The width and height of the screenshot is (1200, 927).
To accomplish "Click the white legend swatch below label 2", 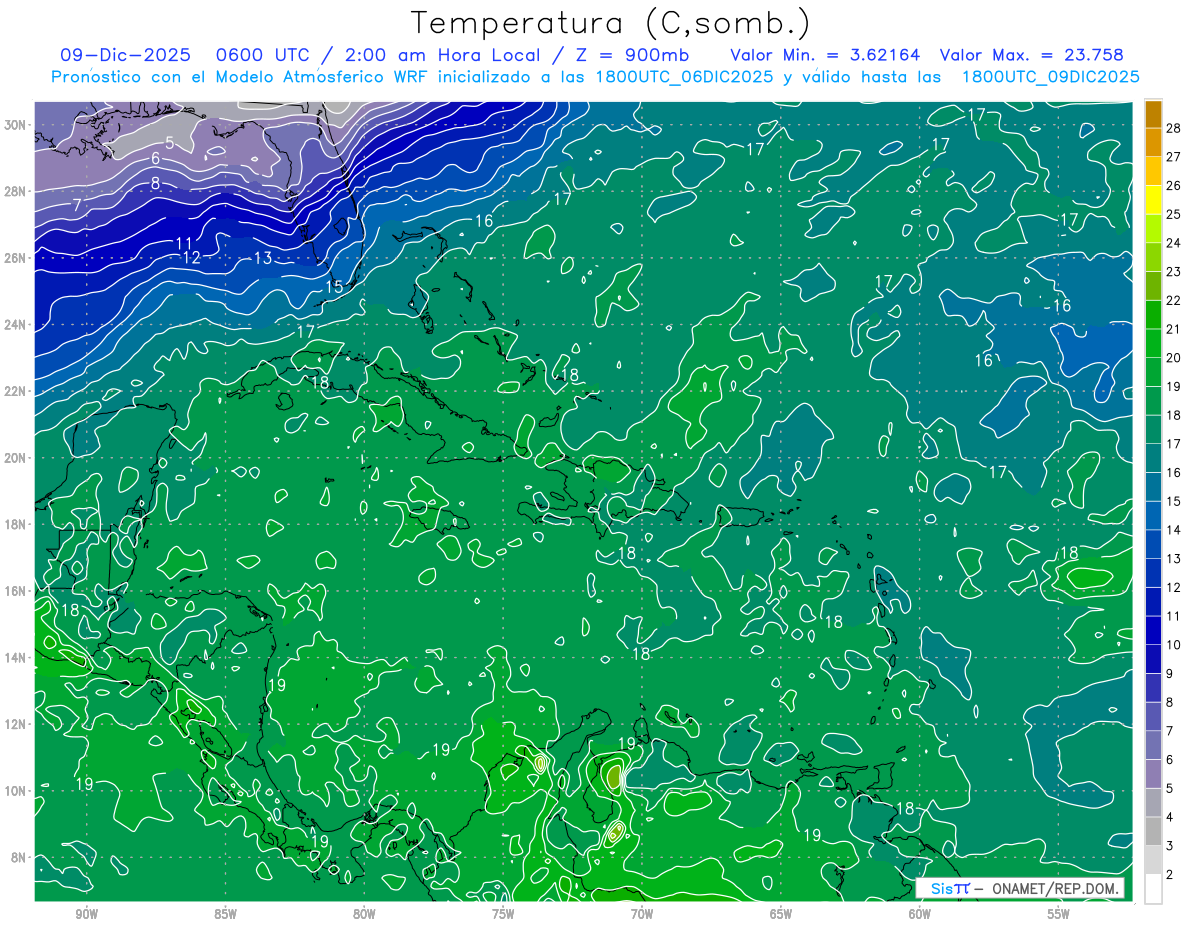I will point(1153,889).
